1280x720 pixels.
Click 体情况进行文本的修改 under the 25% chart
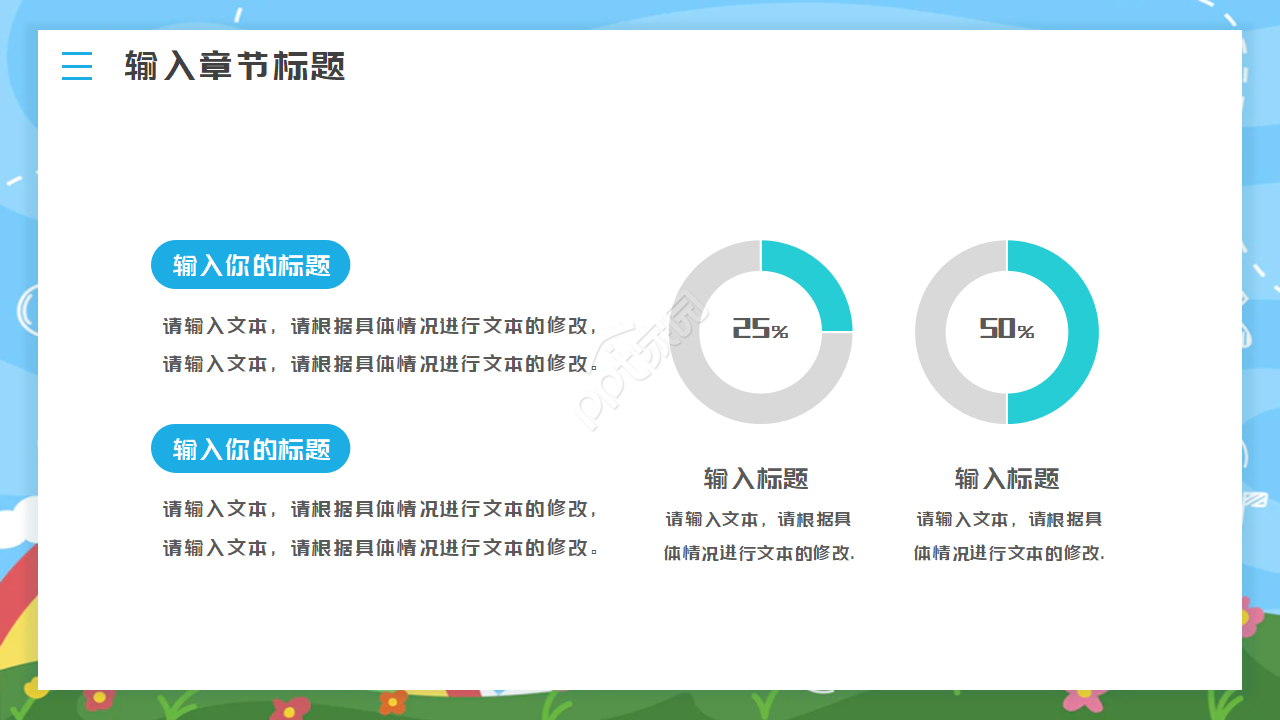click(759, 553)
